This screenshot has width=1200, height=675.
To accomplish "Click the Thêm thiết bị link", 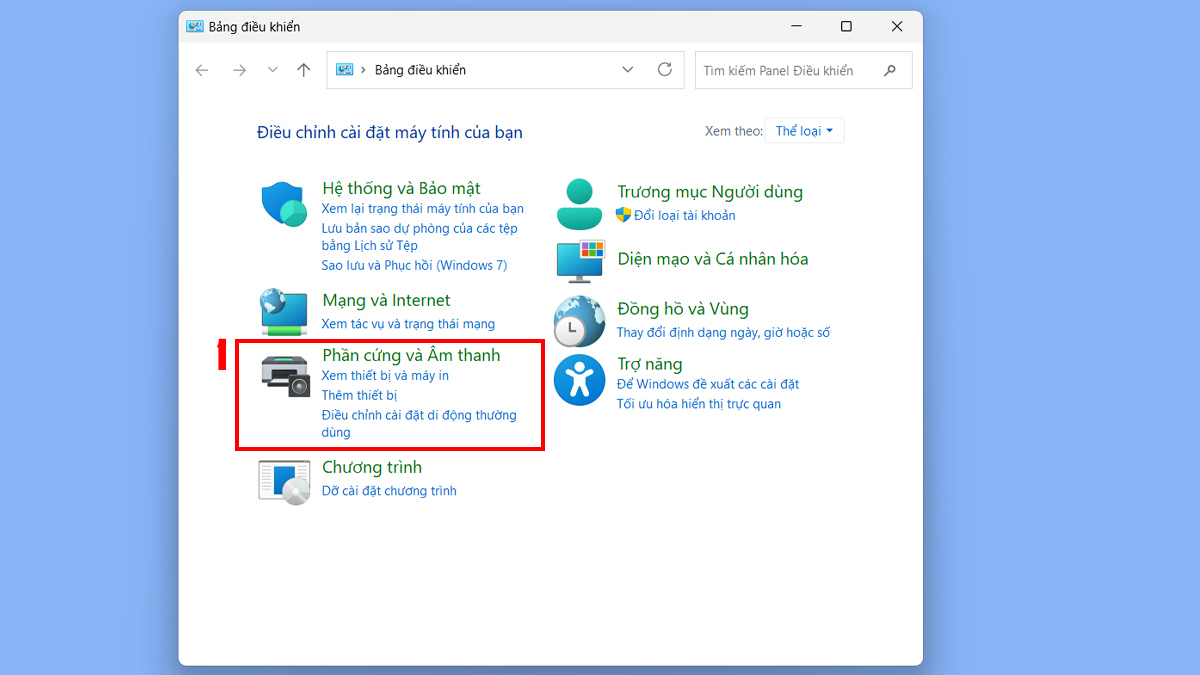I will (359, 396).
